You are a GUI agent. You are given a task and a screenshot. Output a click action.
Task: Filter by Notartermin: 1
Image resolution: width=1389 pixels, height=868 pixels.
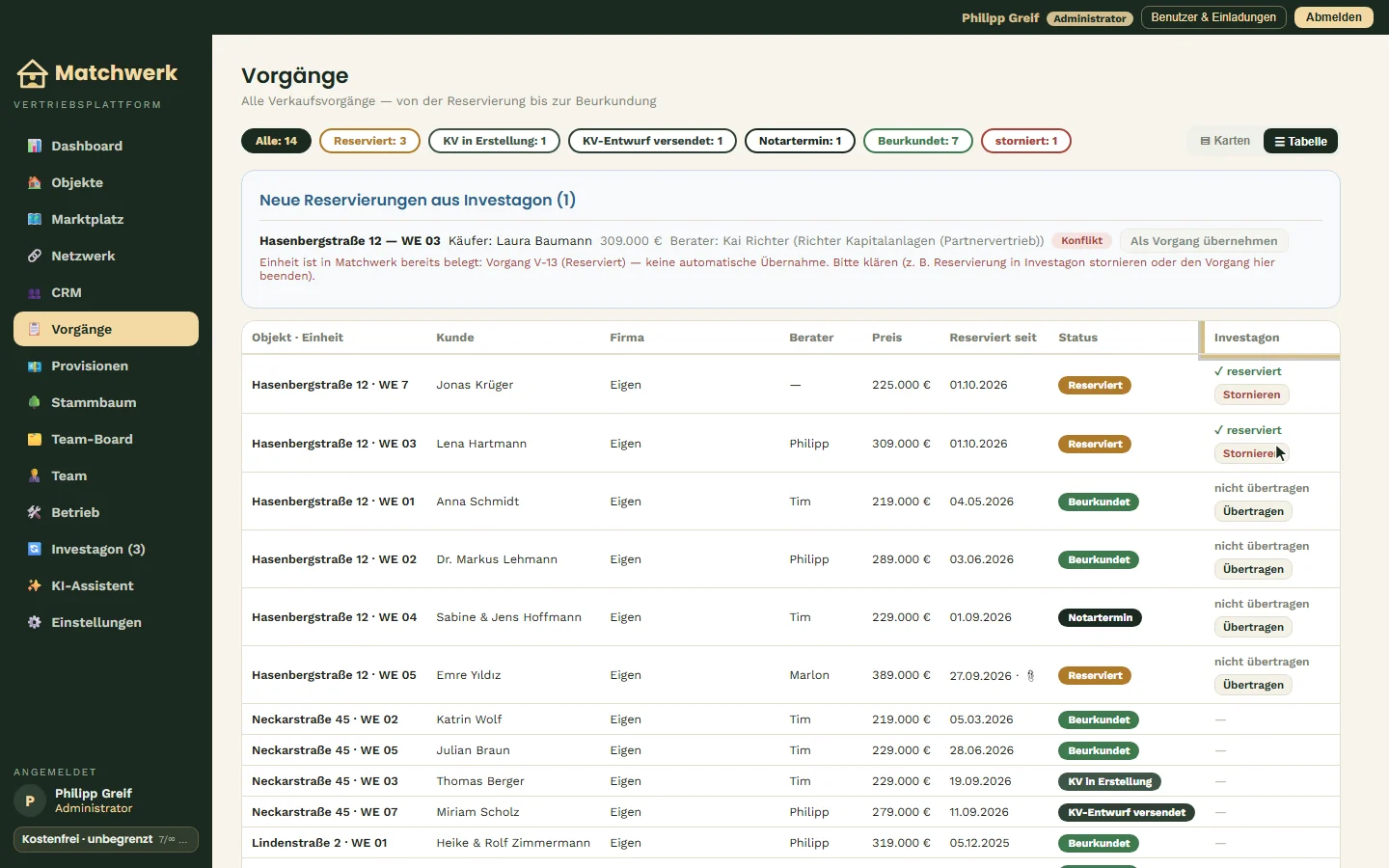801,141
